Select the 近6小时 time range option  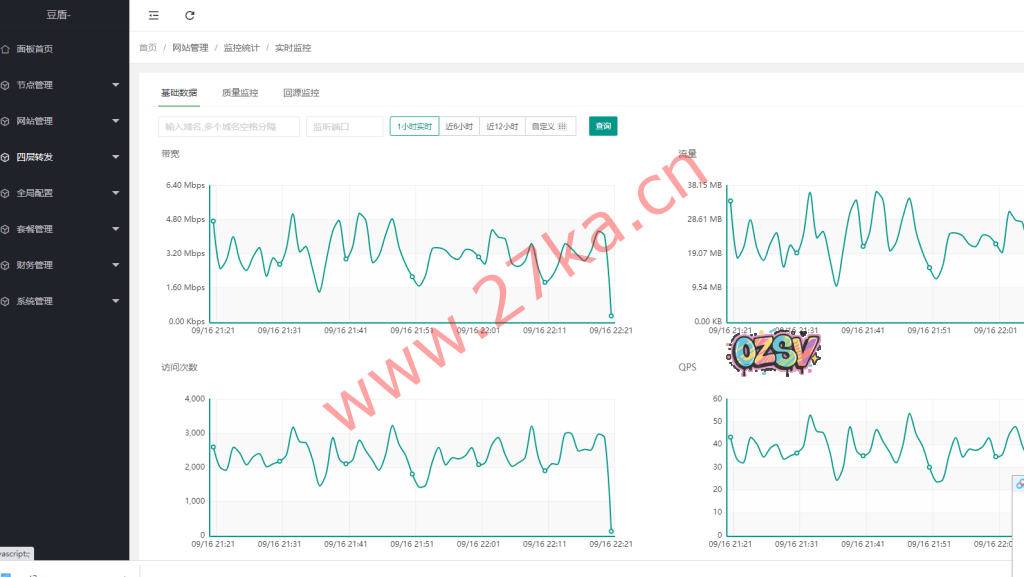[x=459, y=127]
